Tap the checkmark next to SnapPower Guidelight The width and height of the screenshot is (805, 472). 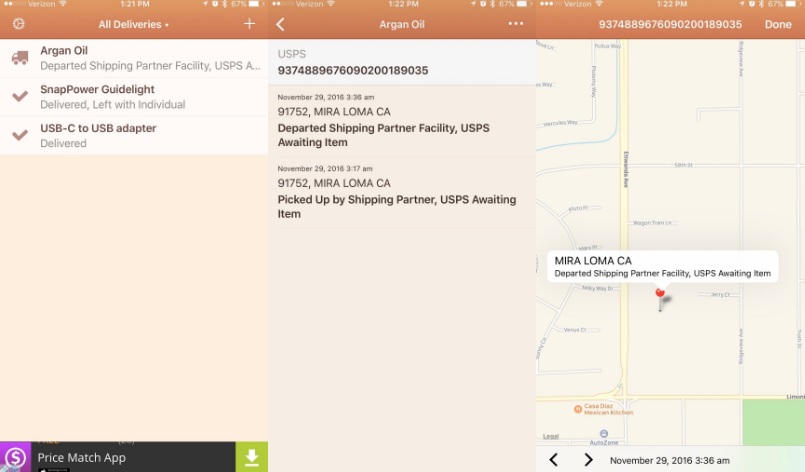coord(20,96)
